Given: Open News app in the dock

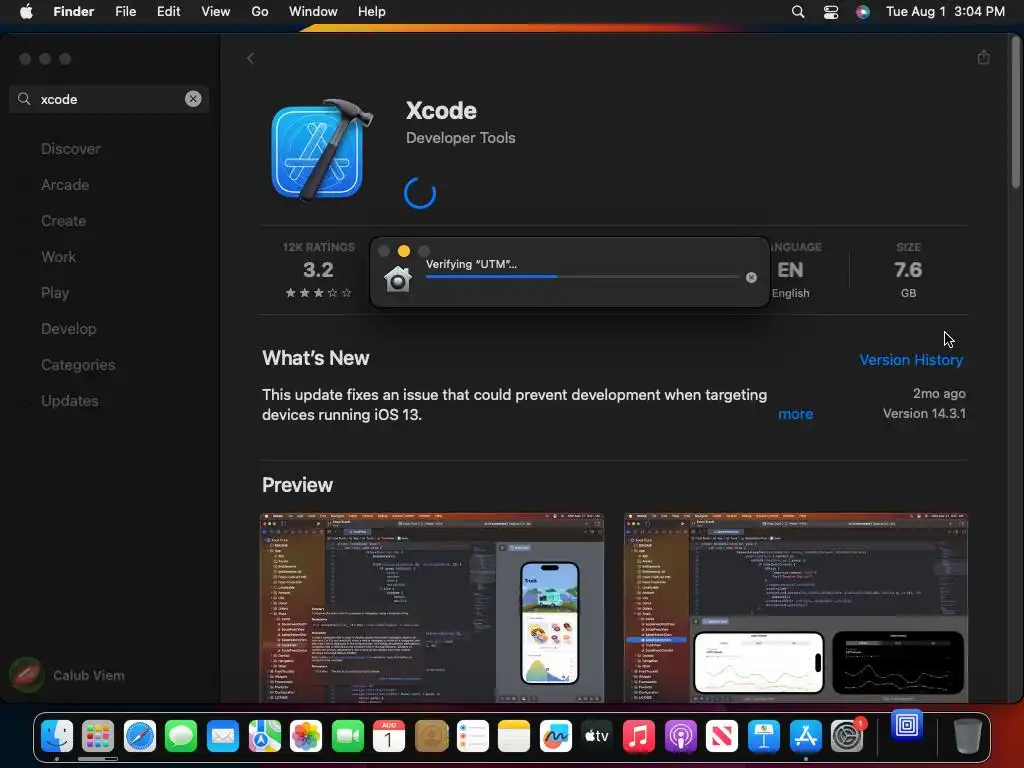Looking at the screenshot, I should pos(722,737).
